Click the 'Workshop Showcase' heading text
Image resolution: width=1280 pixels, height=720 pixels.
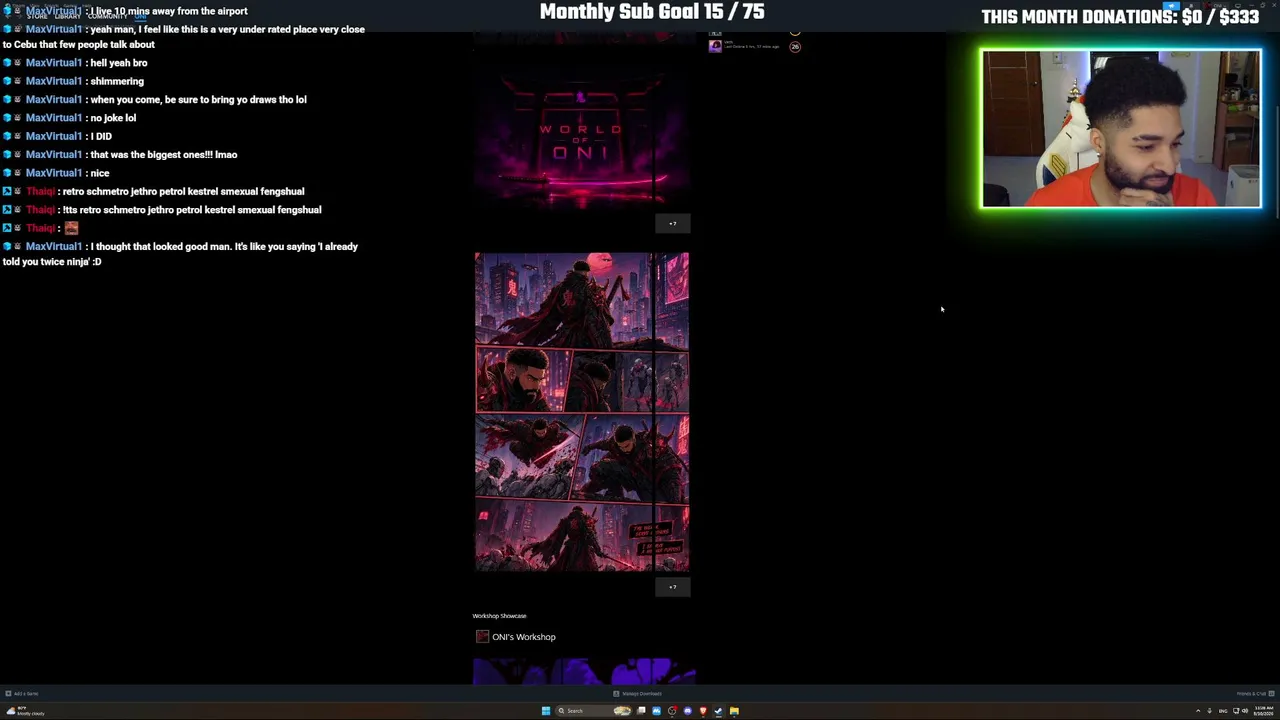pos(499,616)
